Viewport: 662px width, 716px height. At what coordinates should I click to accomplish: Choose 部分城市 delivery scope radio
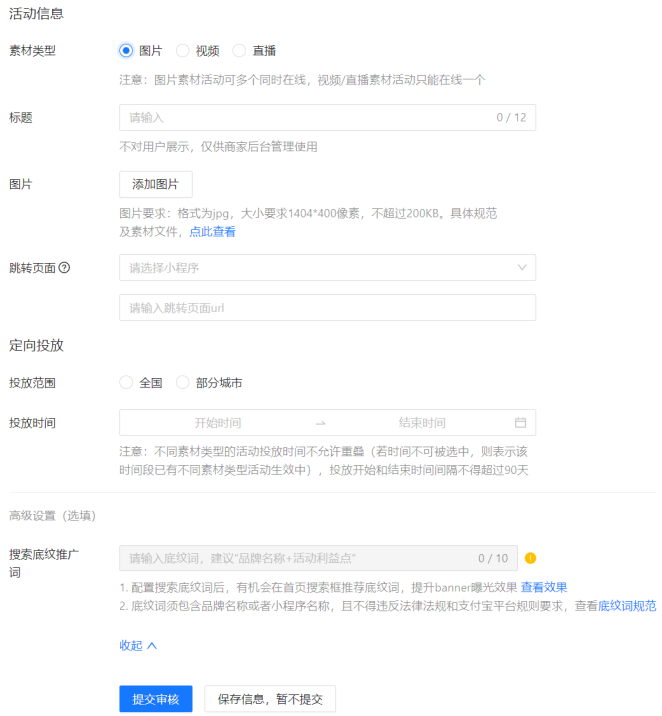click(183, 382)
